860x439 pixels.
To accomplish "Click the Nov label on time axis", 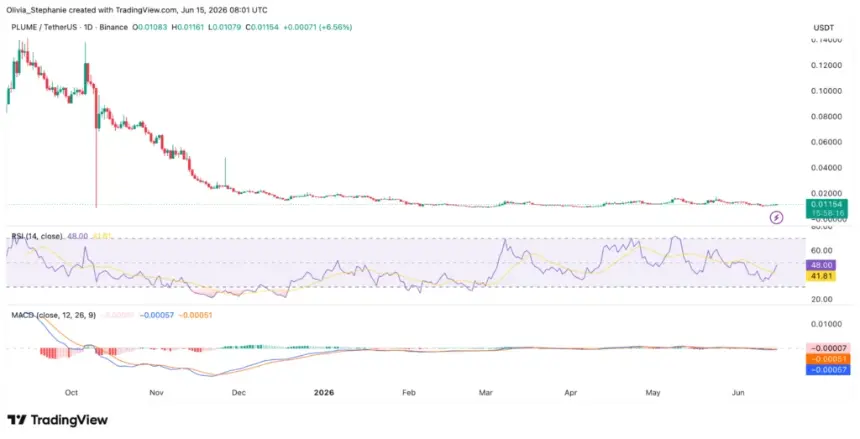I will pos(157,393).
